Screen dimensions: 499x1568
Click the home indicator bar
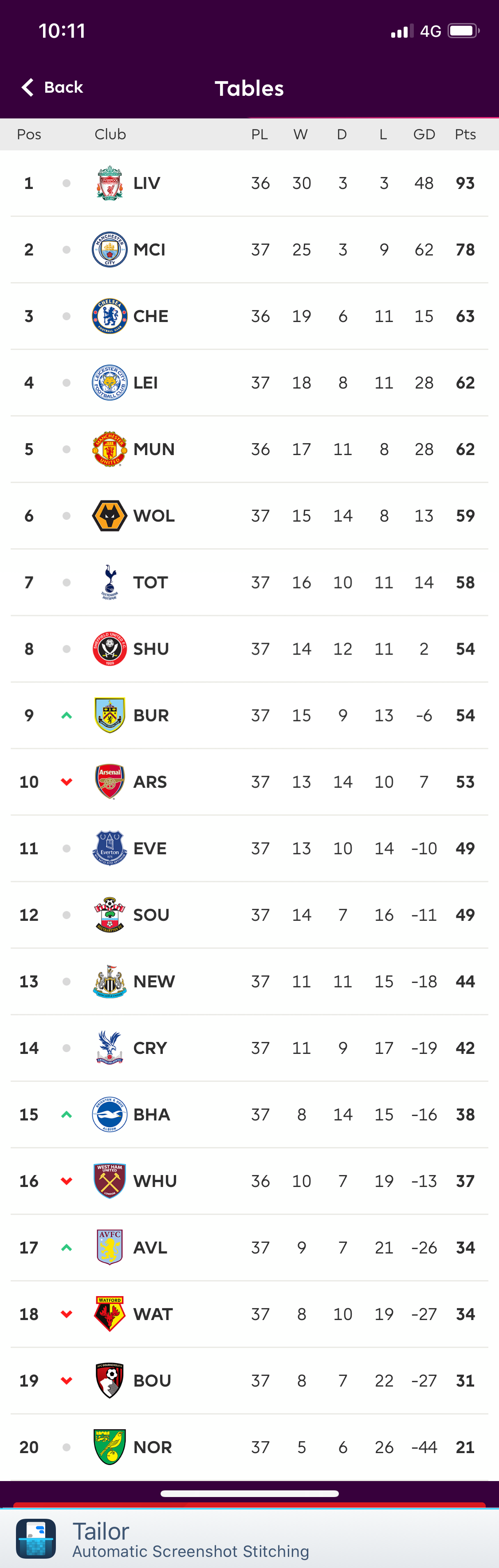click(249, 1493)
